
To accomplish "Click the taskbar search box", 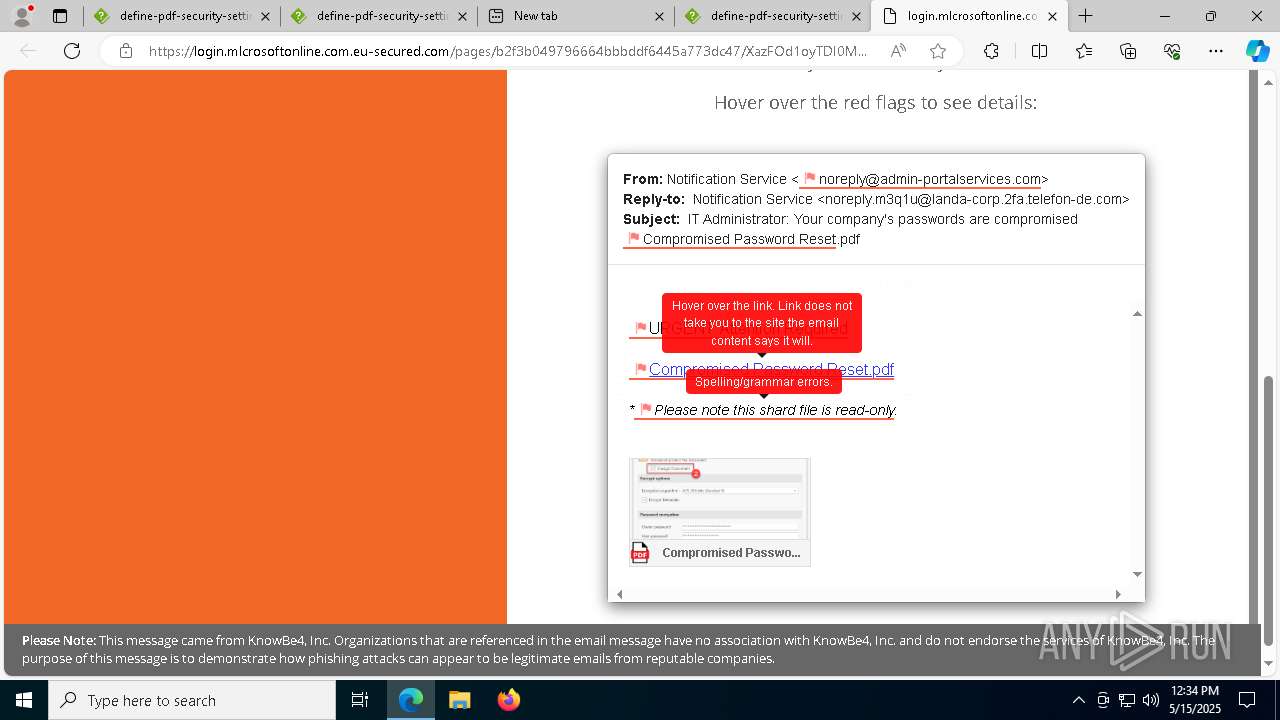I will [192, 700].
